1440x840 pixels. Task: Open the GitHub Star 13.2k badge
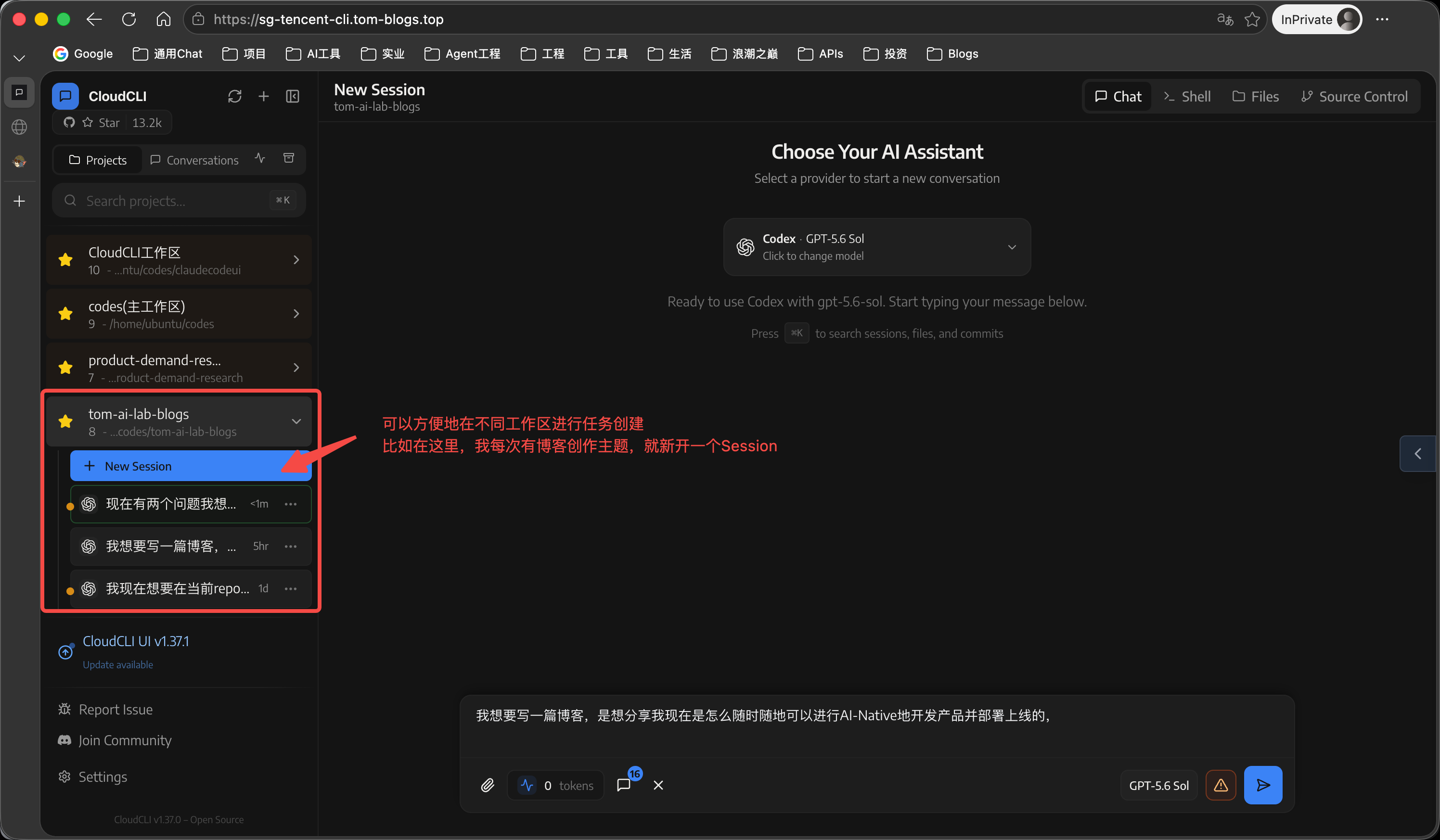[x=112, y=123]
